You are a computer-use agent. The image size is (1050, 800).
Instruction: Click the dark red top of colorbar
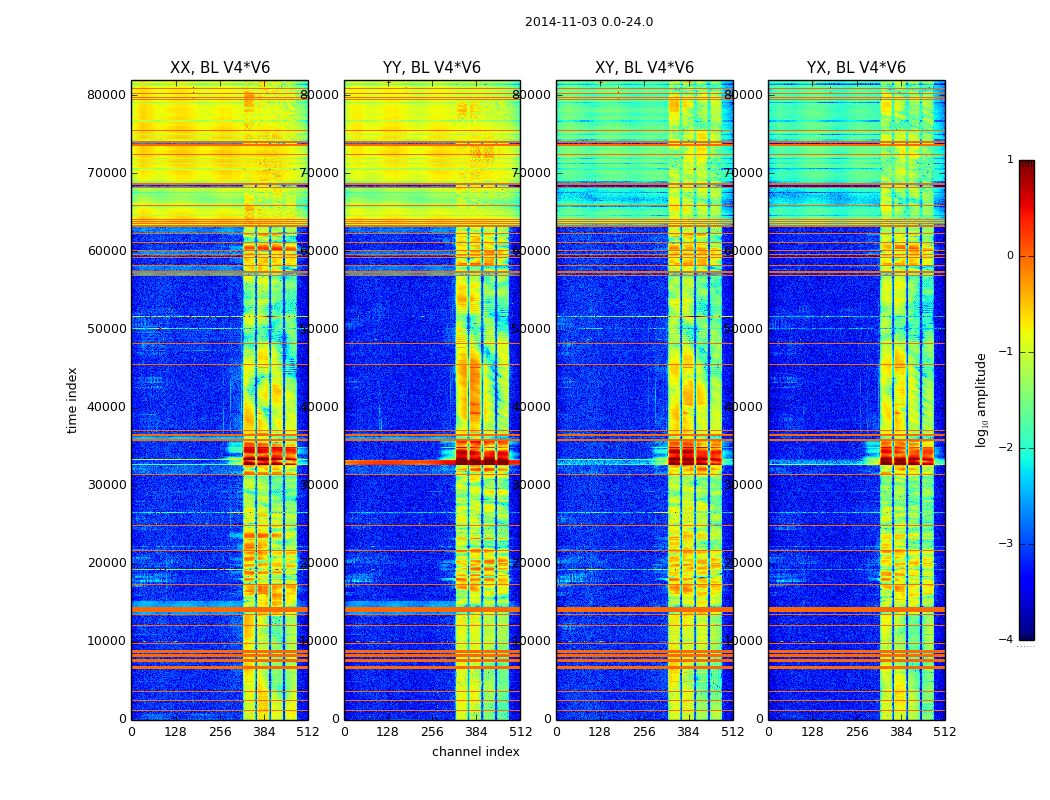1027,165
